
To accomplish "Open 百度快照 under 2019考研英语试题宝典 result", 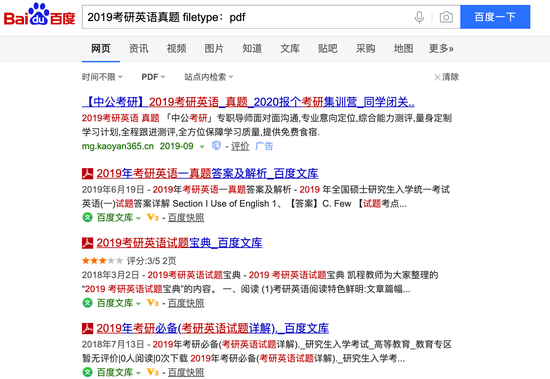I will click(186, 303).
